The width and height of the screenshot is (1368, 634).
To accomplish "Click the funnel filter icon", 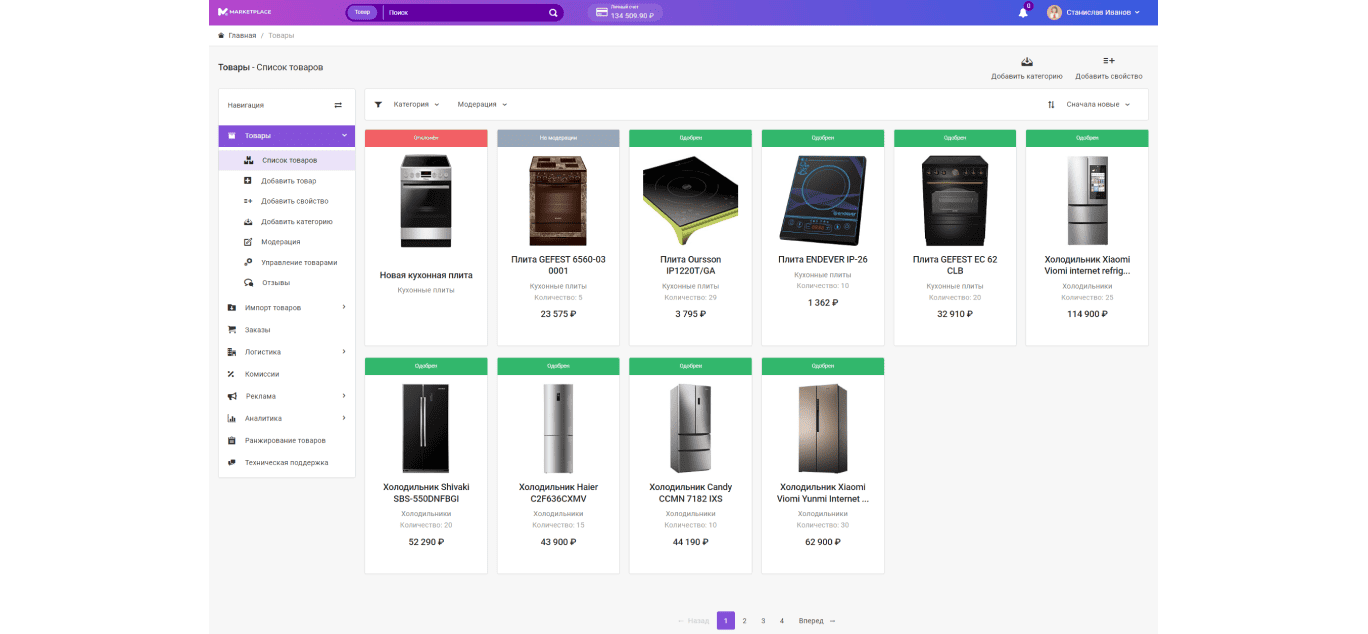I will (378, 104).
